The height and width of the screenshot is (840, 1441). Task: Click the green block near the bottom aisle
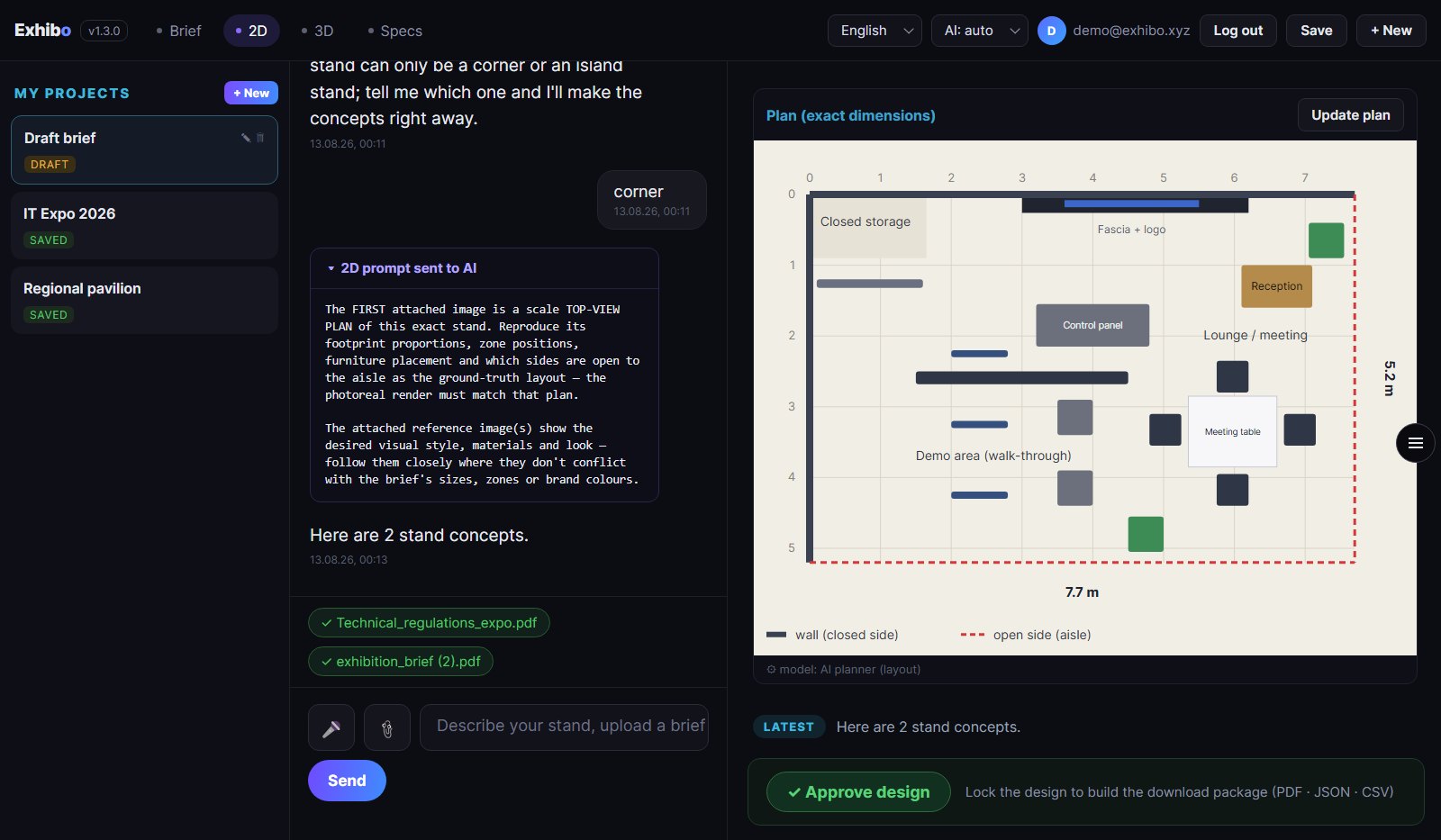(1146, 534)
